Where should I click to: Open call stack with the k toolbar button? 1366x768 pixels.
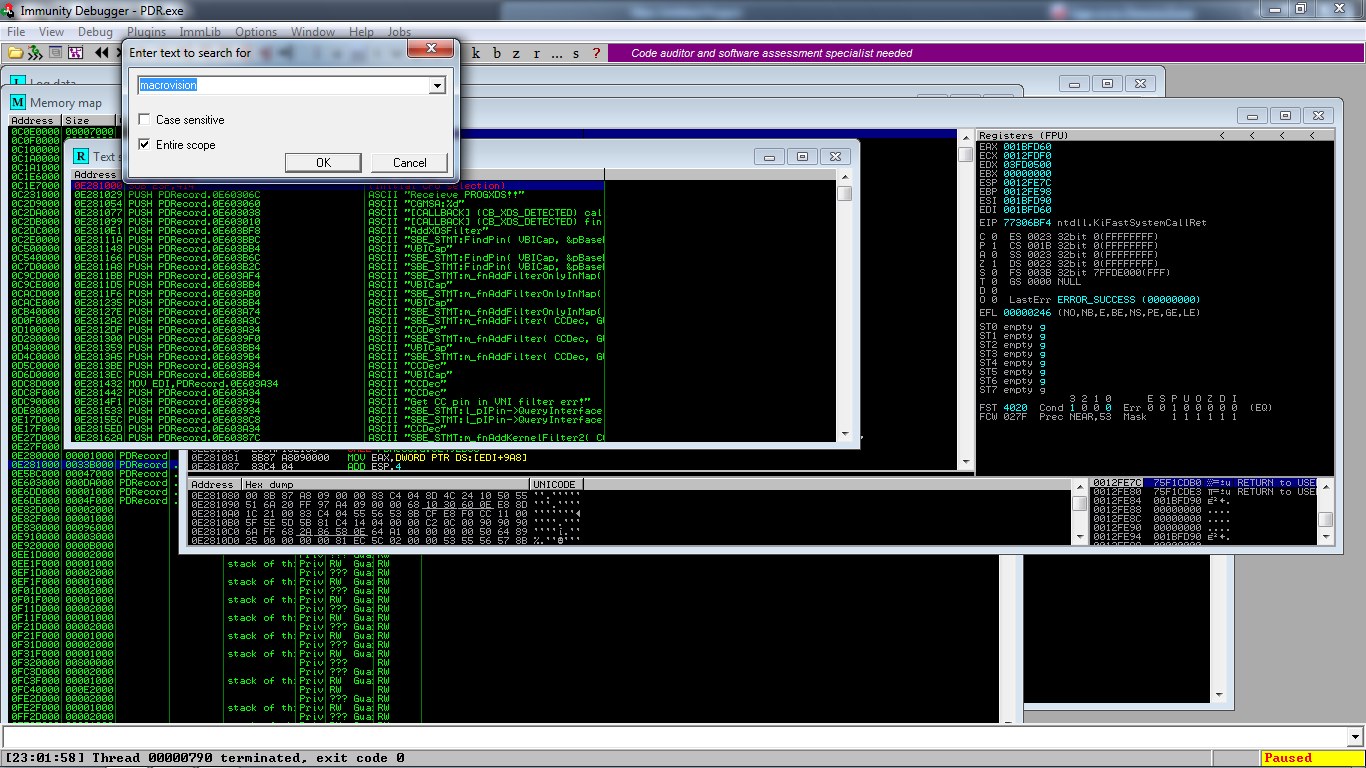point(476,53)
